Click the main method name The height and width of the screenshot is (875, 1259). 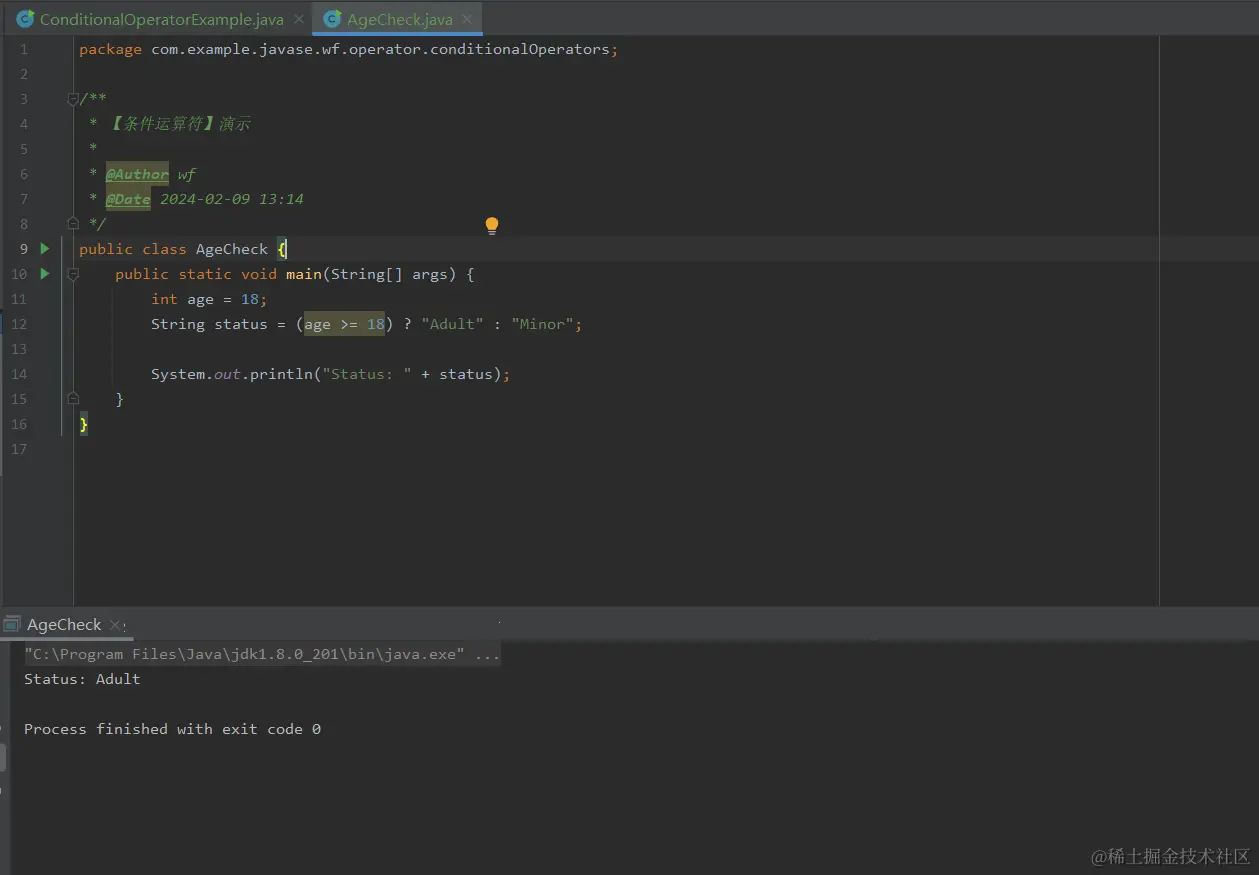304,274
